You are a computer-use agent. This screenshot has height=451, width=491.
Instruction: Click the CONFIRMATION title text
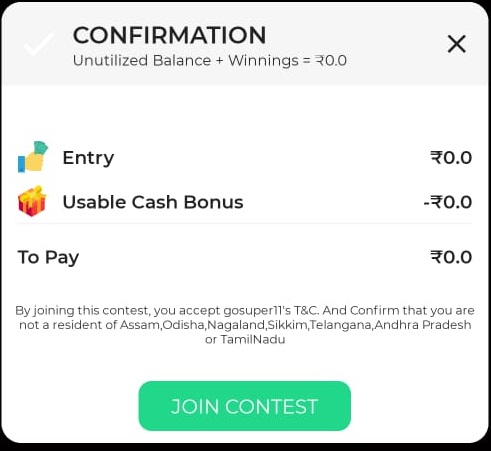coord(169,35)
